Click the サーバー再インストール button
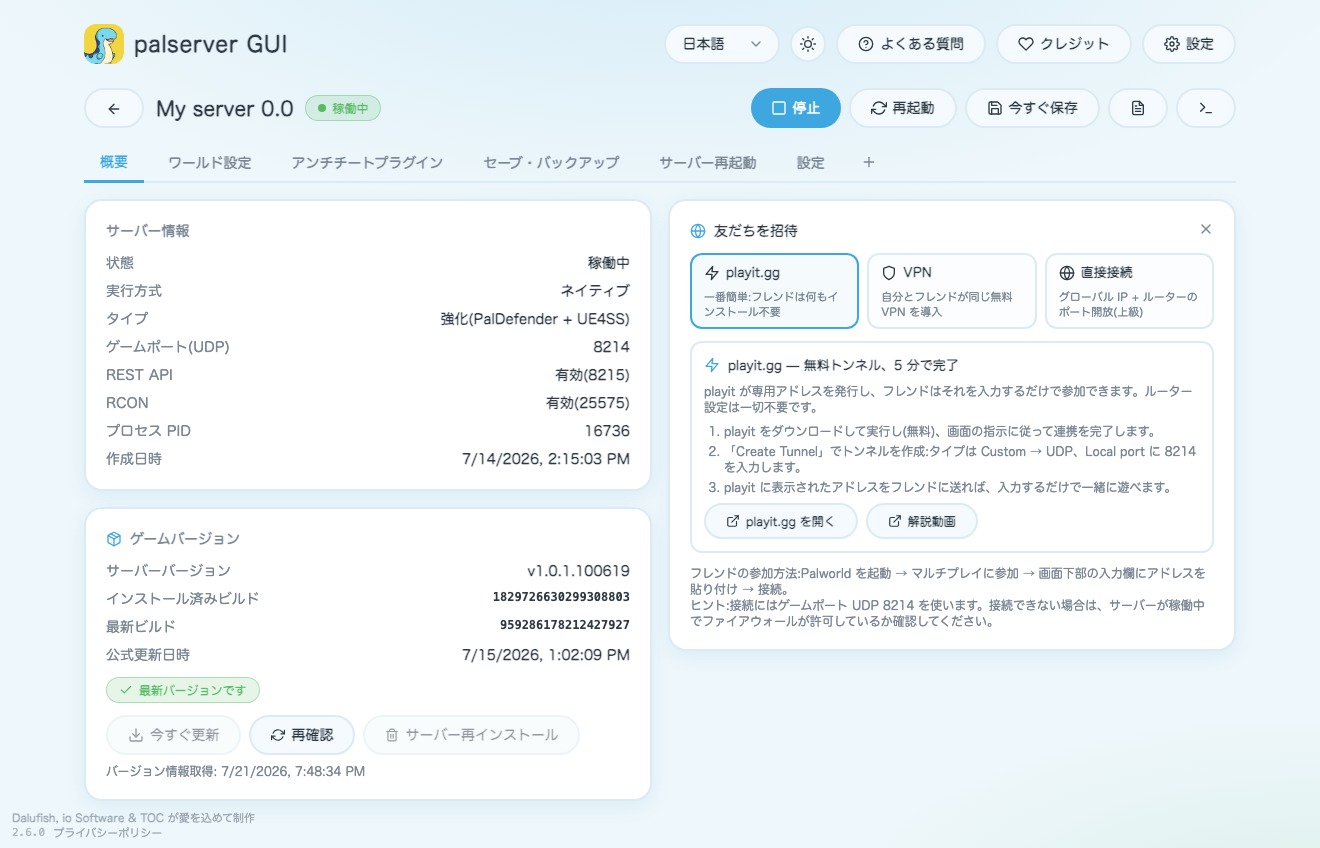Screen dimensions: 1320x848 click(471, 735)
